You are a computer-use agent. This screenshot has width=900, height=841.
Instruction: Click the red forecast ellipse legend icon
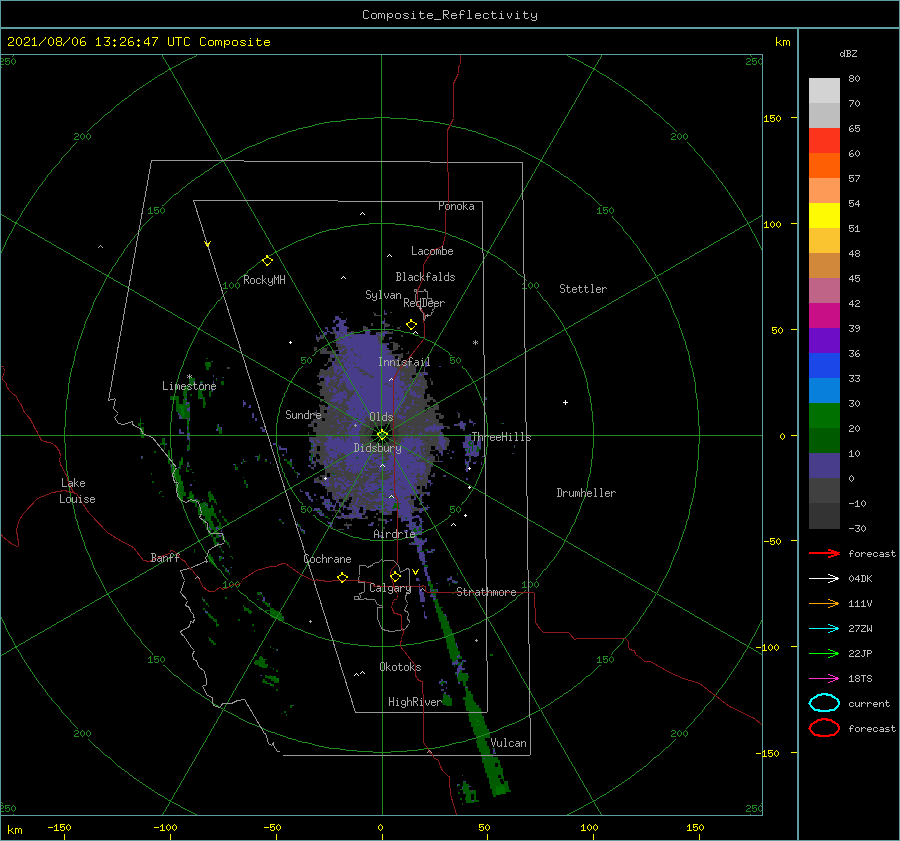[824, 728]
